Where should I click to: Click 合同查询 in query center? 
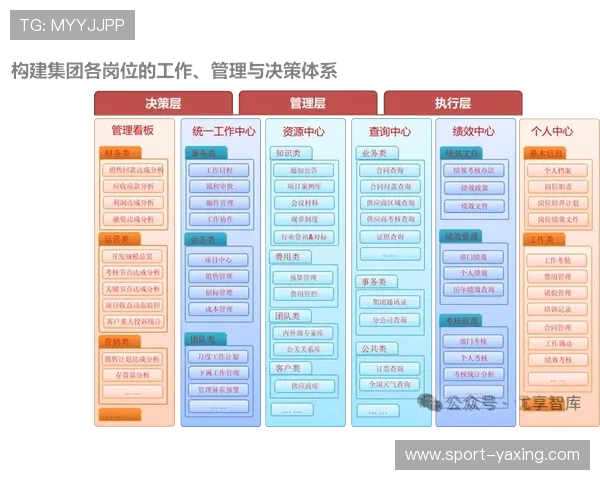pyautogui.click(x=390, y=170)
